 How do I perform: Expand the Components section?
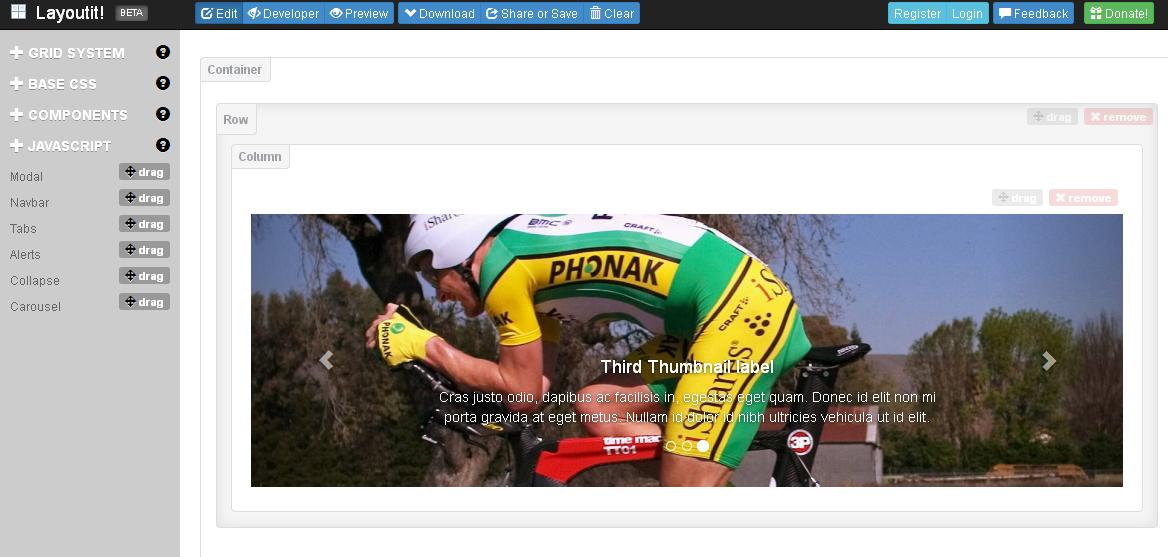point(69,115)
